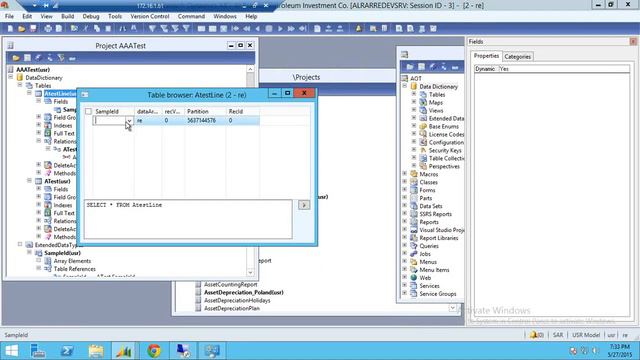Switch to the Categories tab in properties
Screen dimensions: 640x360
click(x=517, y=57)
